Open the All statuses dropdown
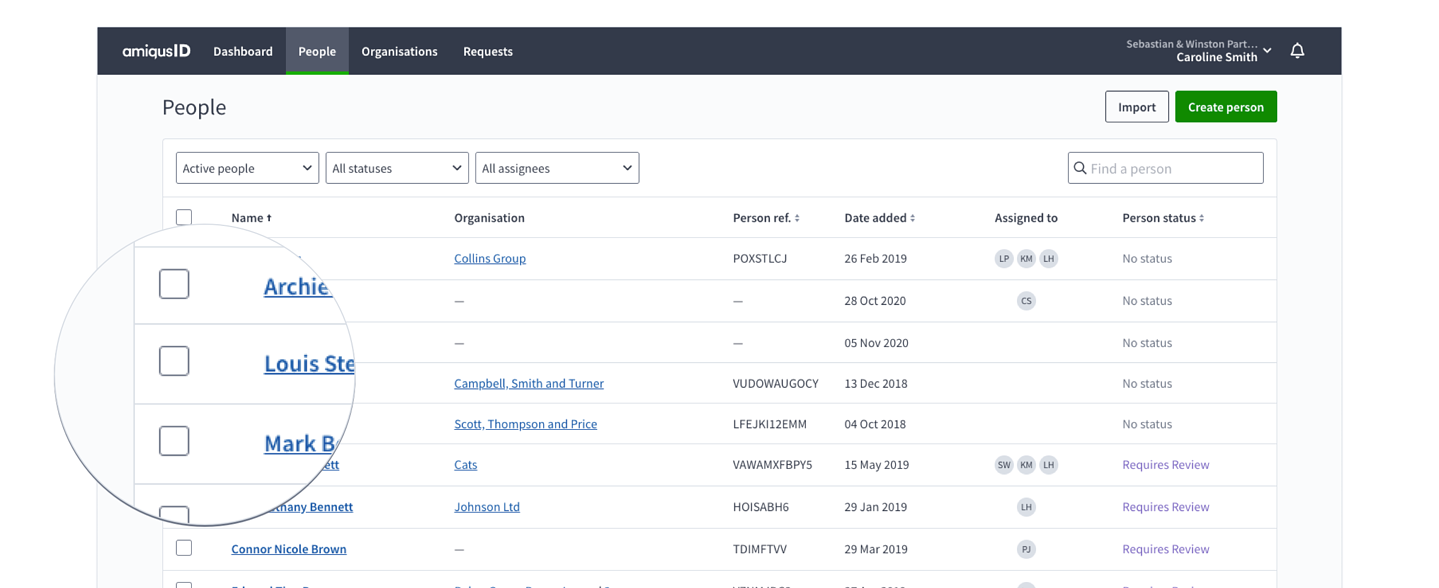Screen dimensions: 1439x588 tap(397, 168)
